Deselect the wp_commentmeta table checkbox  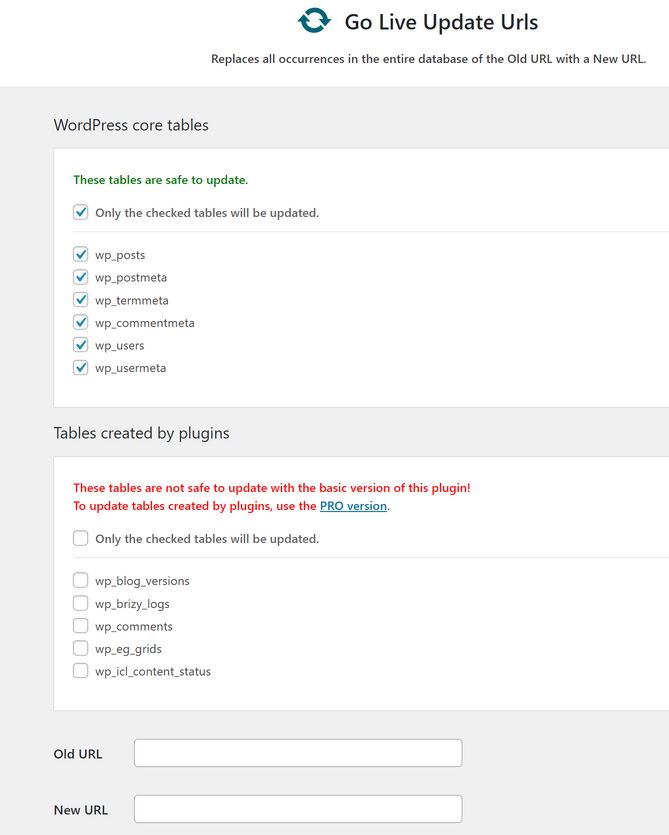click(x=80, y=322)
